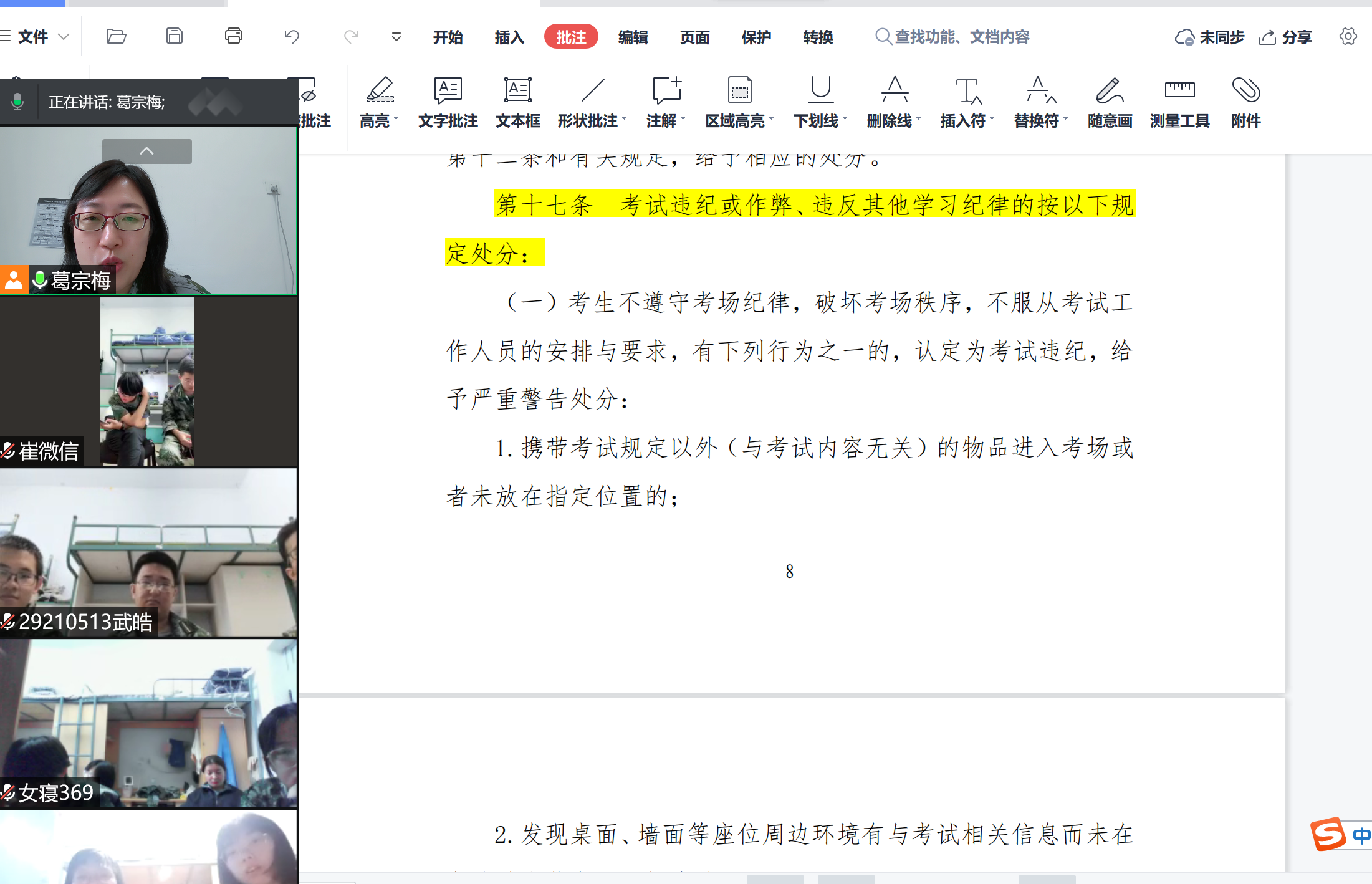This screenshot has width=1372, height=884.
Task: Toggle Sogou input Chinese mode indicator
Action: (1361, 835)
